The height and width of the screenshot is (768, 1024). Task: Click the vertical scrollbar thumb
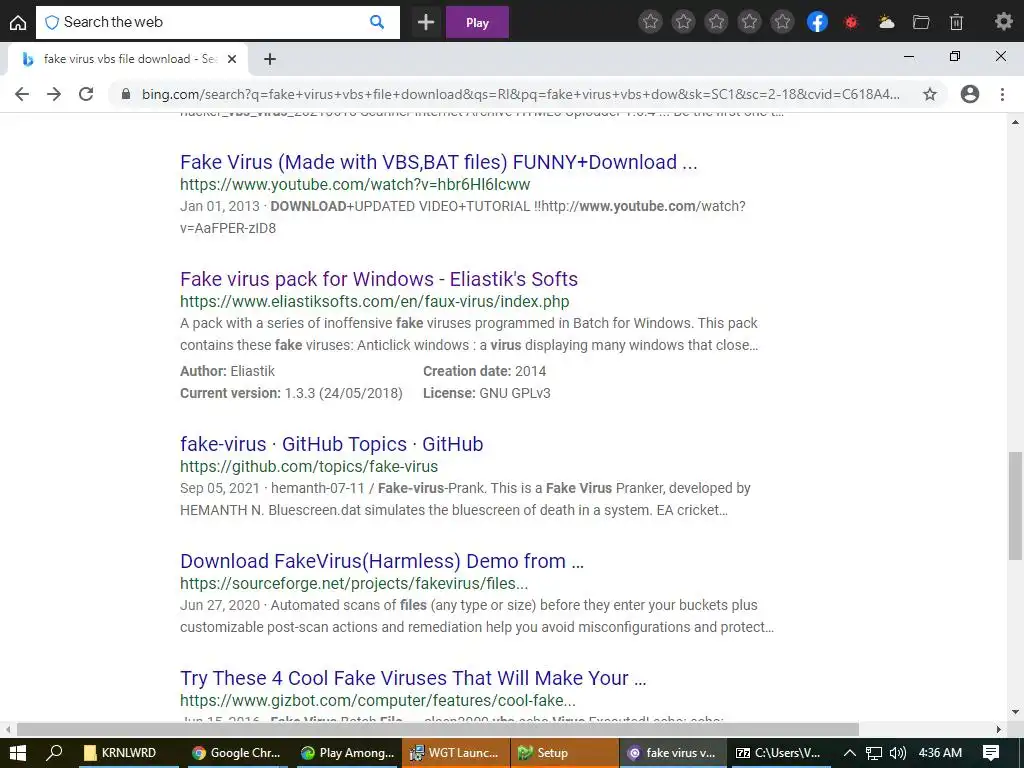pyautogui.click(x=1015, y=505)
